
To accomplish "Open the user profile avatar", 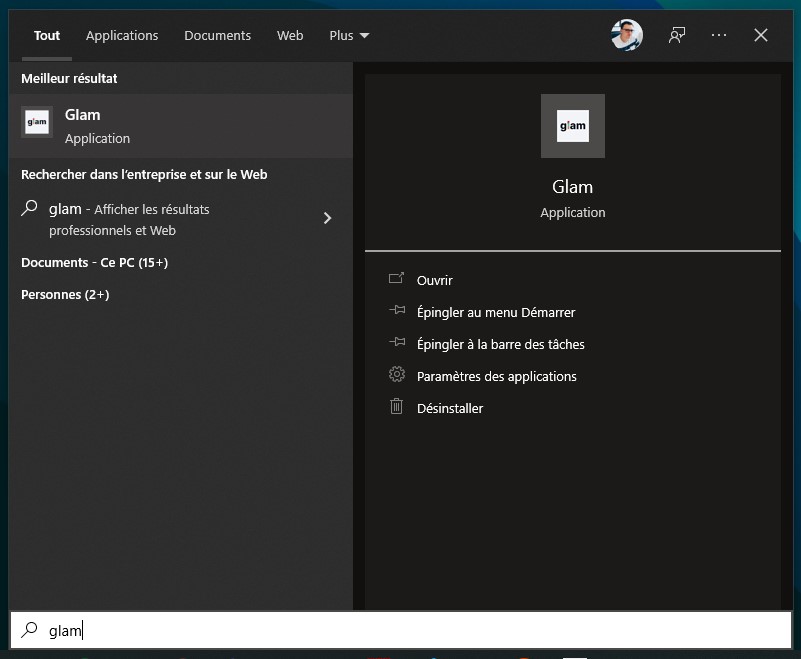I will pyautogui.click(x=626, y=35).
